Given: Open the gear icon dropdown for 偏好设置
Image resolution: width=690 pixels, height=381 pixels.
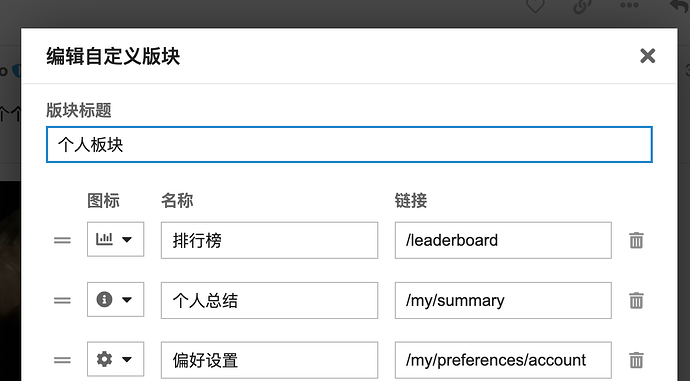Looking at the screenshot, I should [115, 359].
